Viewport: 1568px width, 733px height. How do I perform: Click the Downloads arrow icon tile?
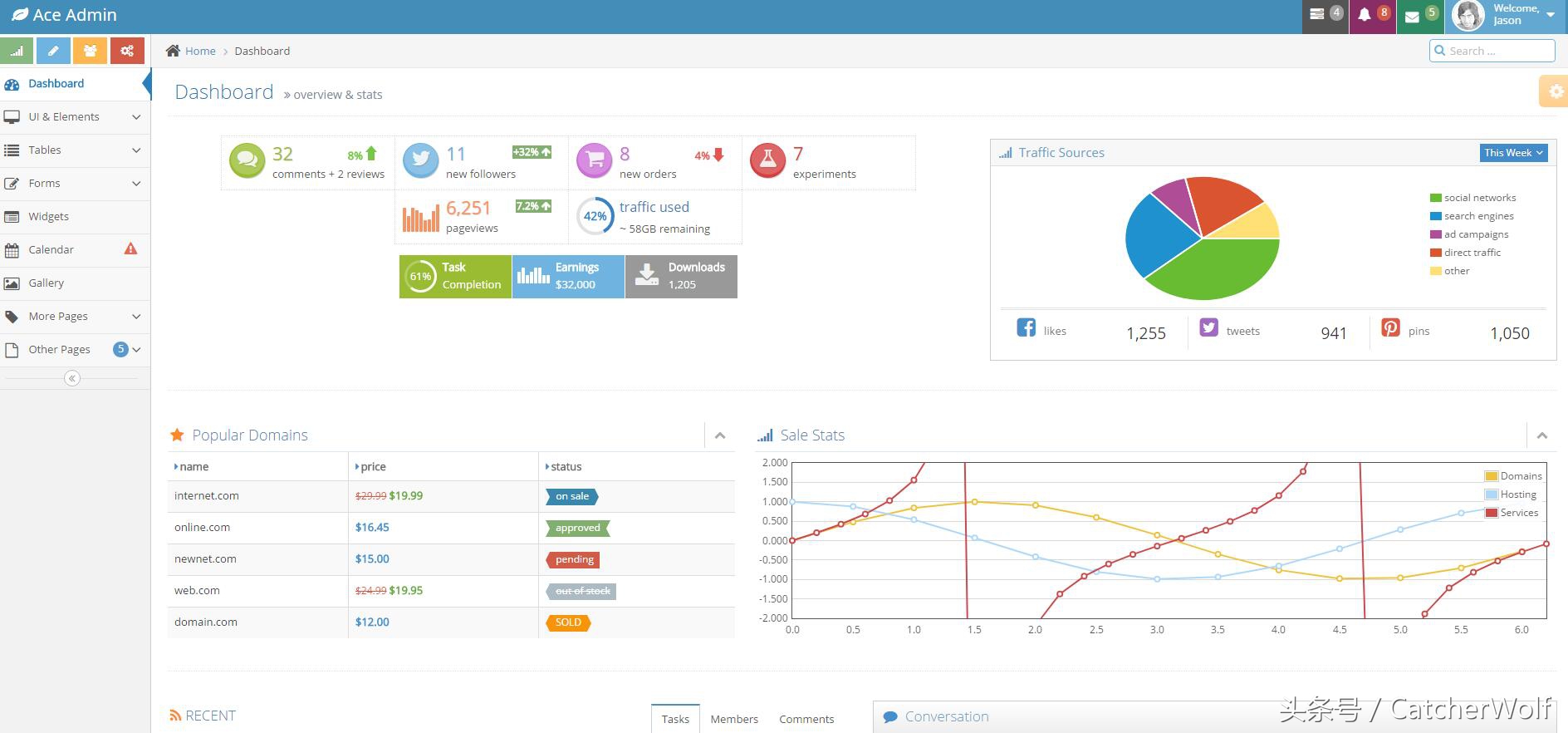(646, 276)
